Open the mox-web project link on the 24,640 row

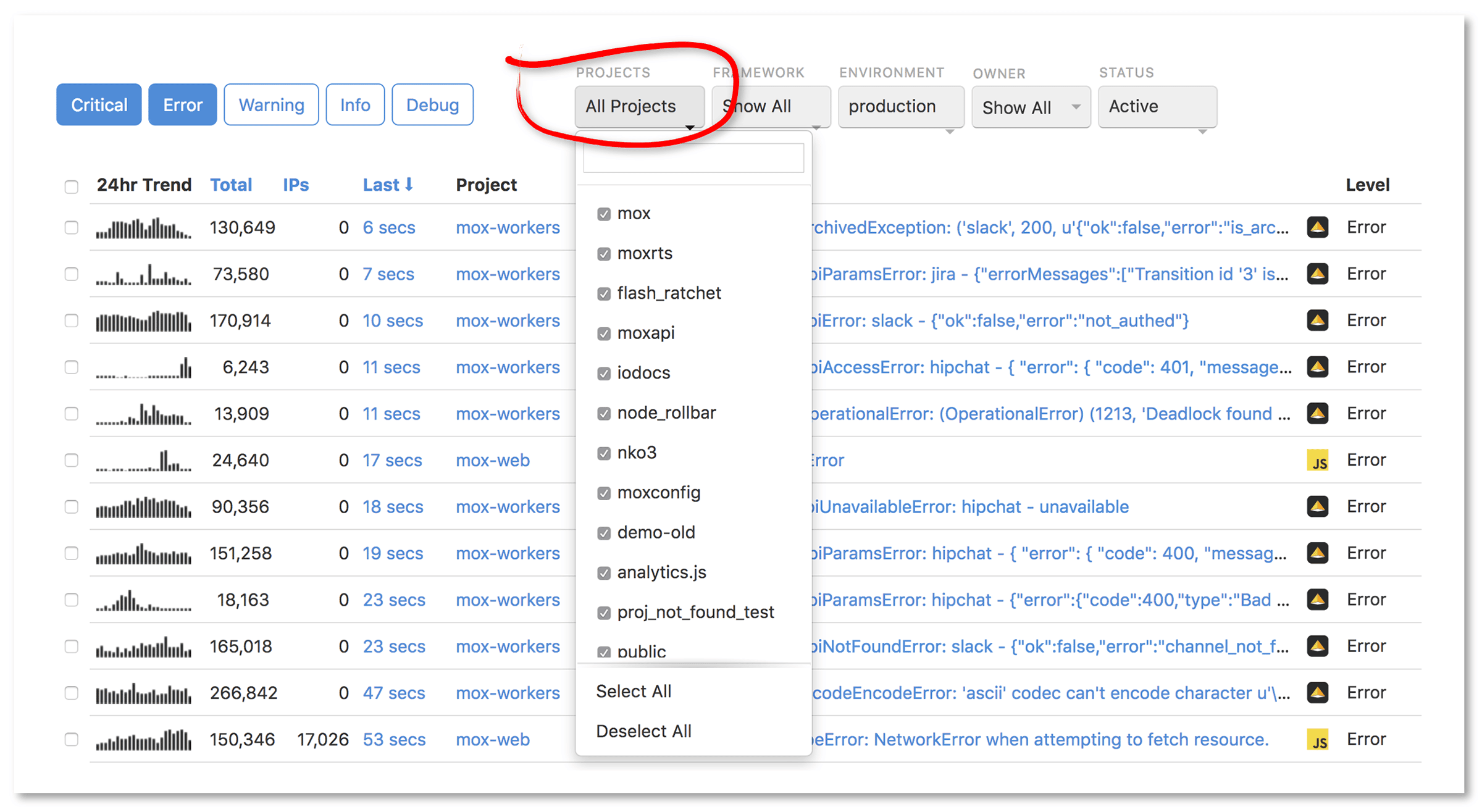click(x=492, y=461)
